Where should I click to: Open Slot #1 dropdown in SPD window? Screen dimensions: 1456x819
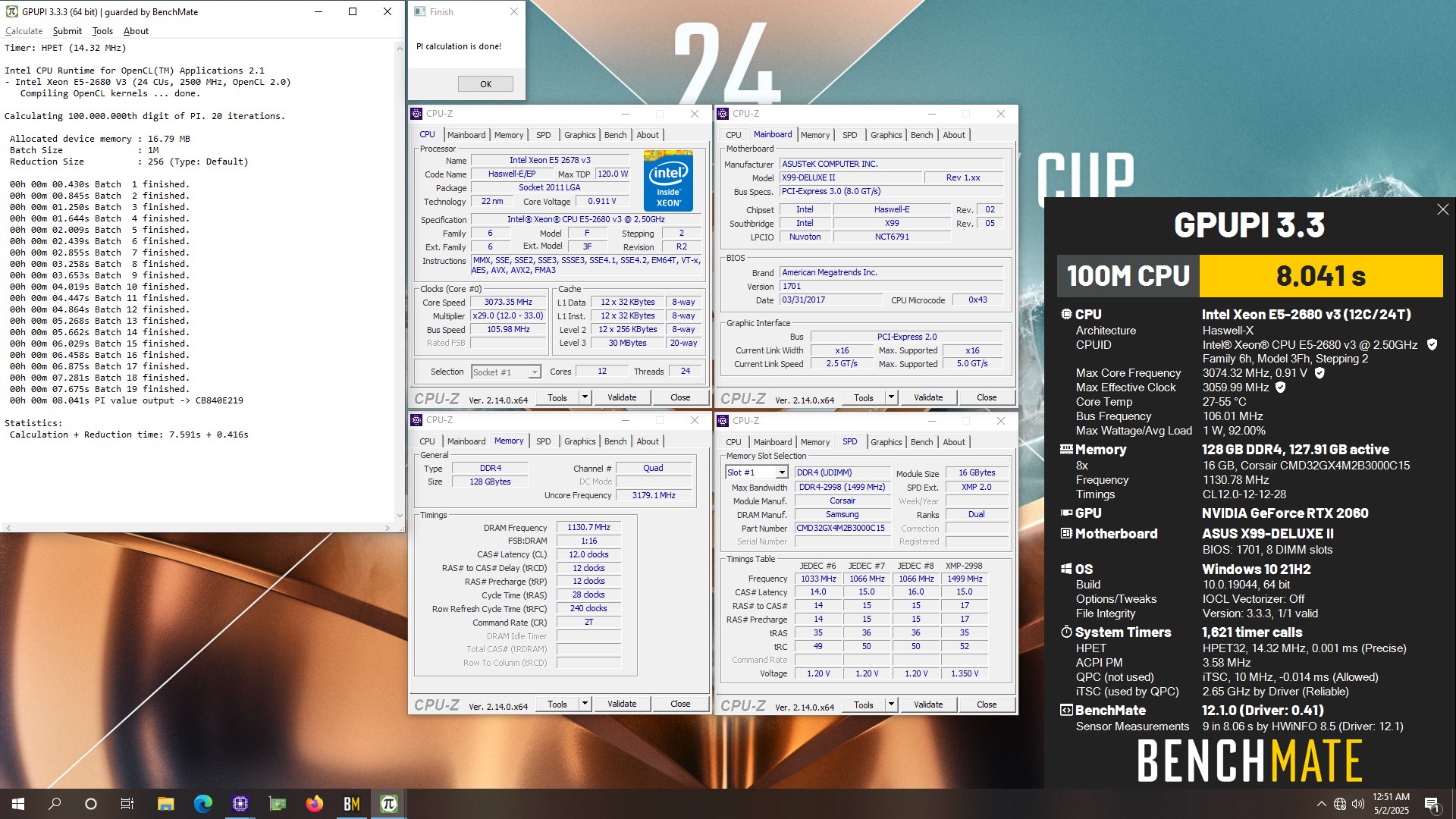[x=757, y=472]
